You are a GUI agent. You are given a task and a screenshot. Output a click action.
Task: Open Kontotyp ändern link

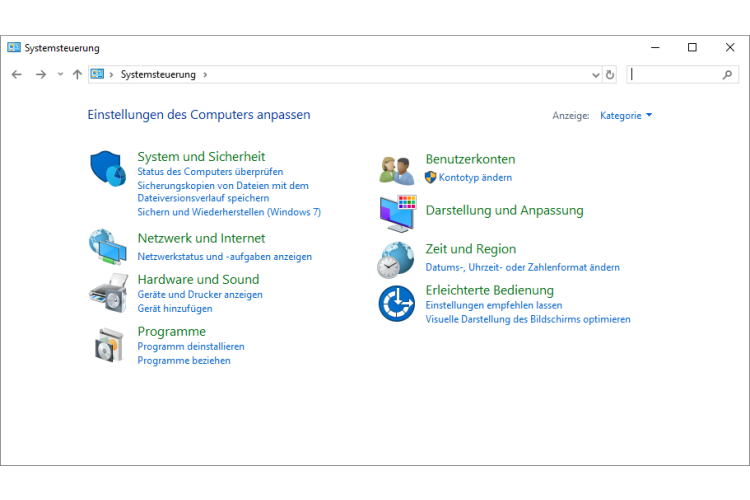(x=475, y=177)
